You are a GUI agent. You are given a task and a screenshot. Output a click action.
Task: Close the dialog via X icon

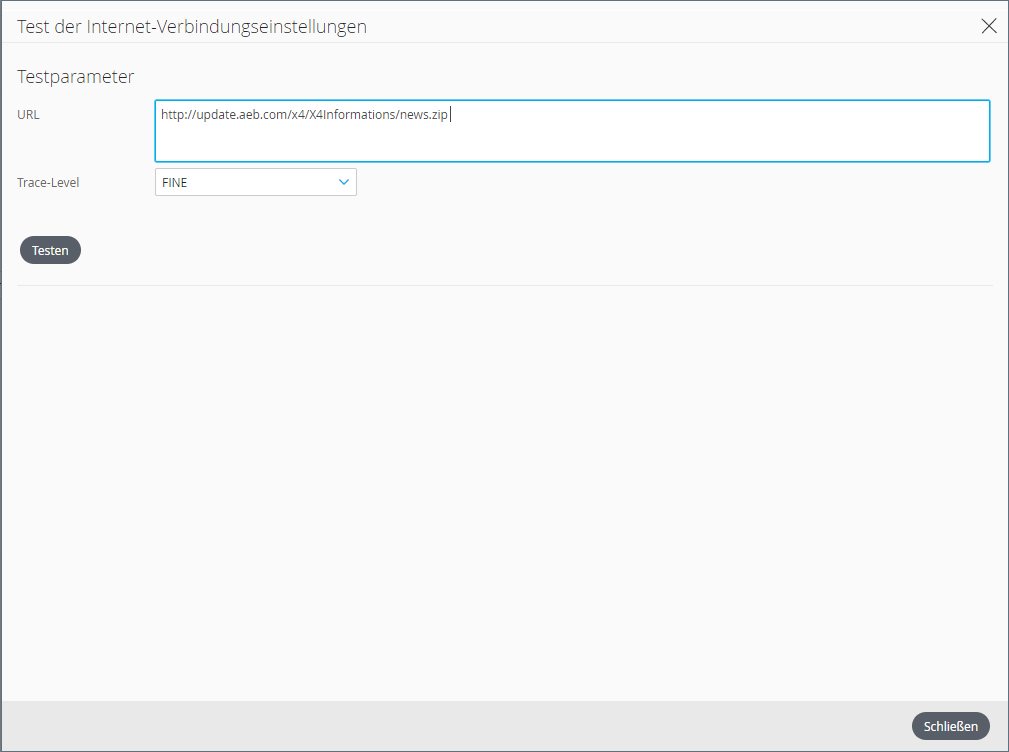tap(989, 26)
